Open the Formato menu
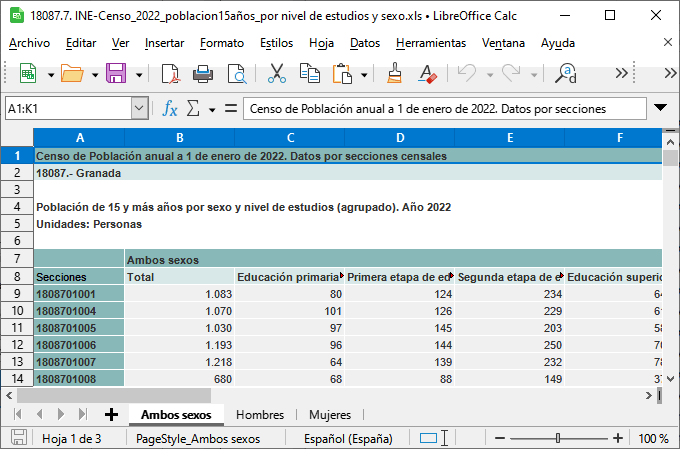Screen dimensions: 680x449 pos(221,43)
